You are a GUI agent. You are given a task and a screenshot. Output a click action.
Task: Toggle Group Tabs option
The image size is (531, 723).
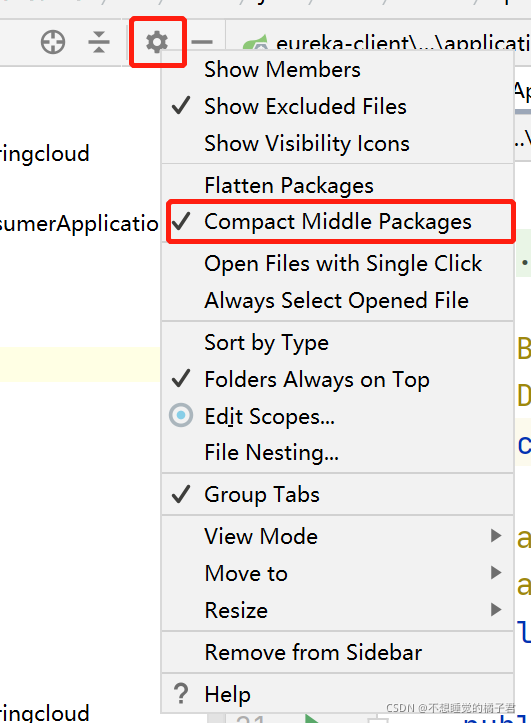pos(337,494)
